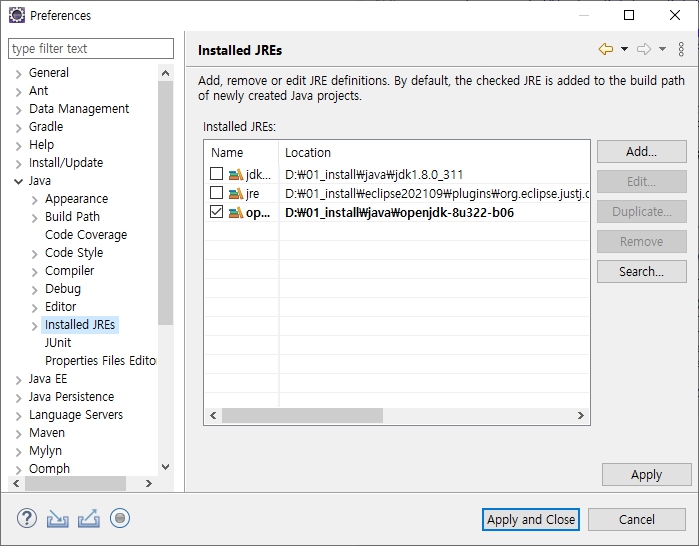Expand the Compiler sub-node

click(x=35, y=271)
